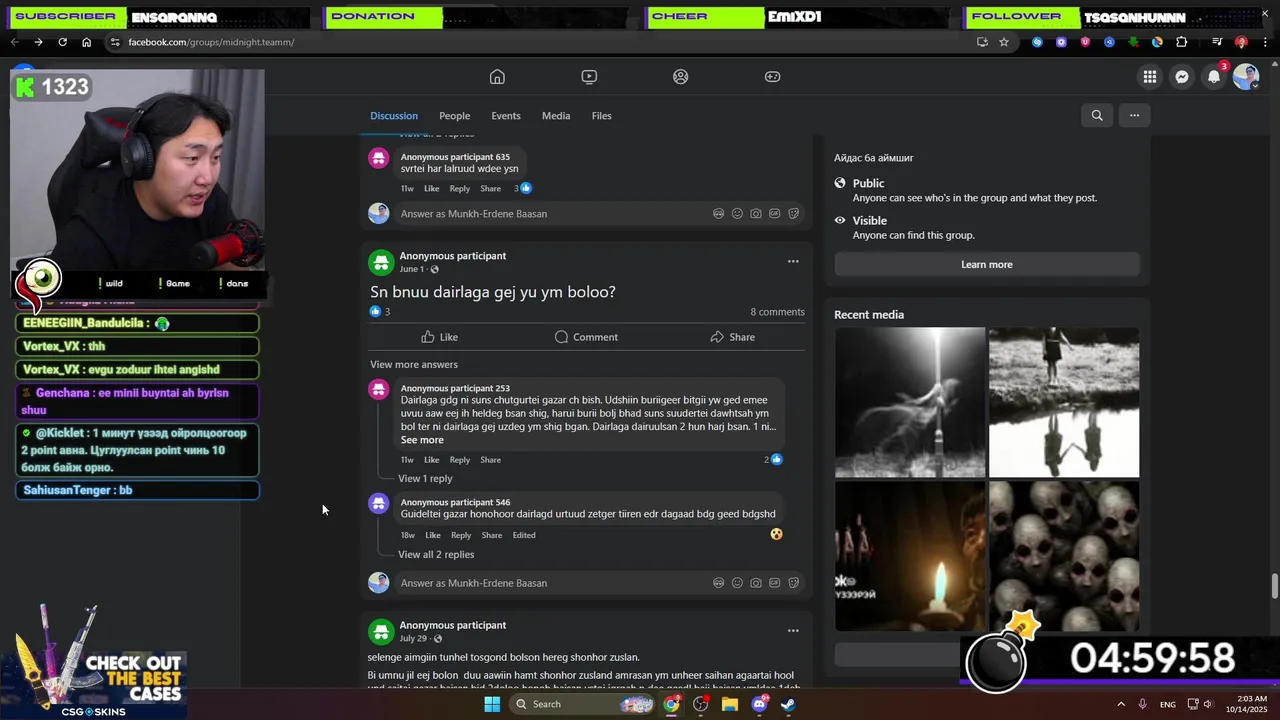
Task: Click the browser reload button
Action: click(x=62, y=42)
